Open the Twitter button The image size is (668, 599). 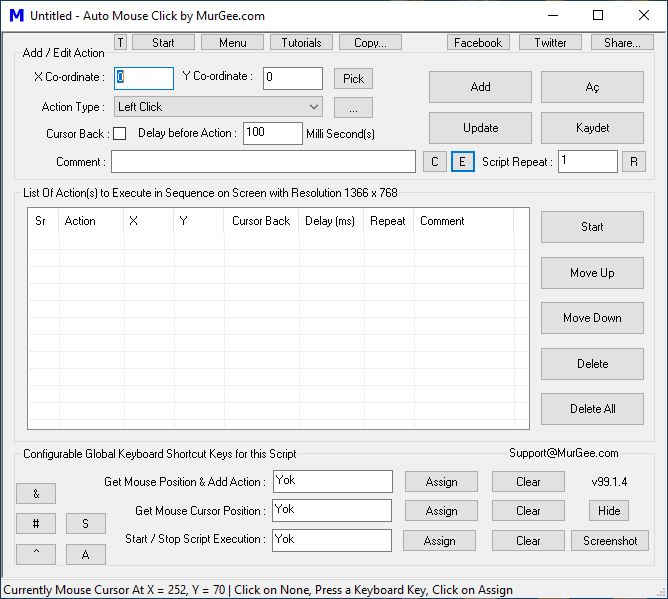click(550, 43)
